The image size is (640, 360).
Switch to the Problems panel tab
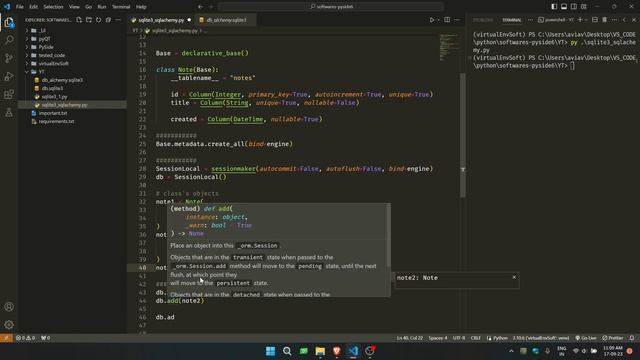pyautogui.click(x=483, y=20)
